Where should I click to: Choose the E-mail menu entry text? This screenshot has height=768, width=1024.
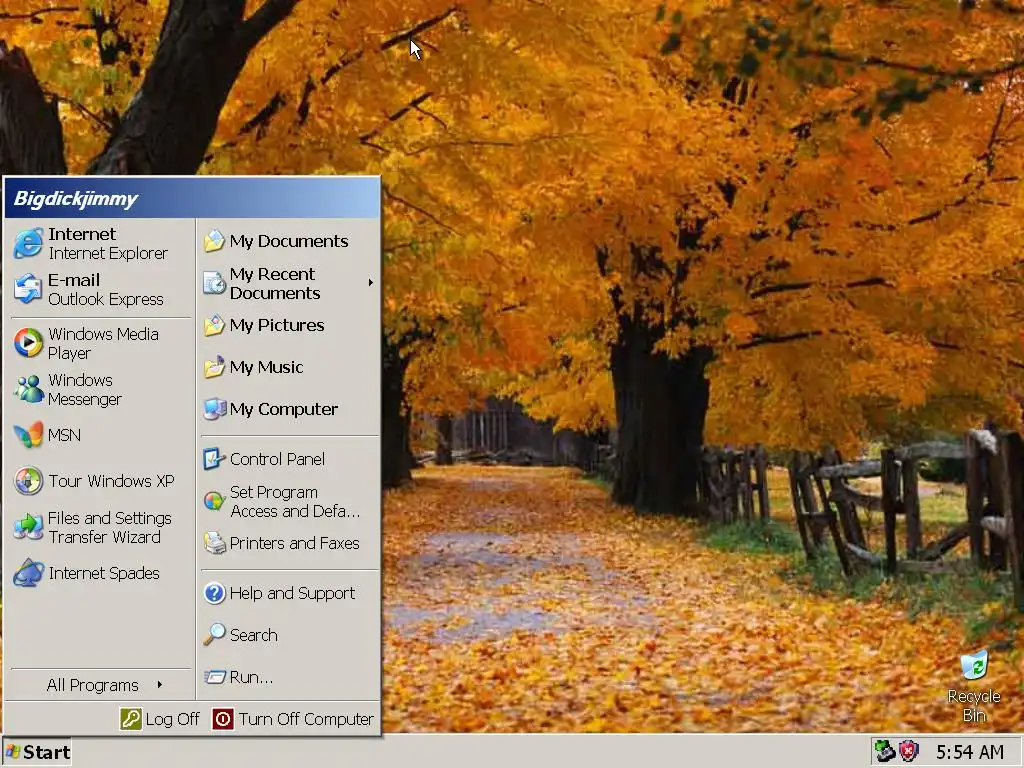pos(74,280)
